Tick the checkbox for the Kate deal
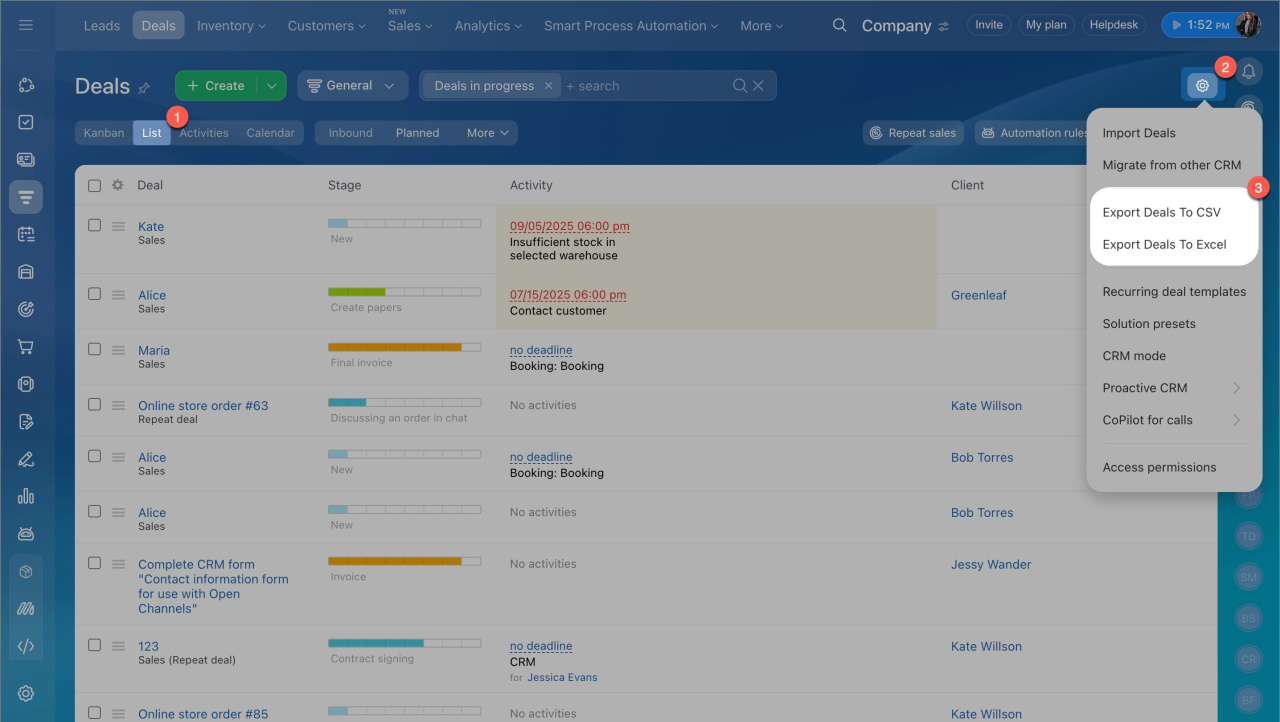1280x722 pixels. coord(94,226)
